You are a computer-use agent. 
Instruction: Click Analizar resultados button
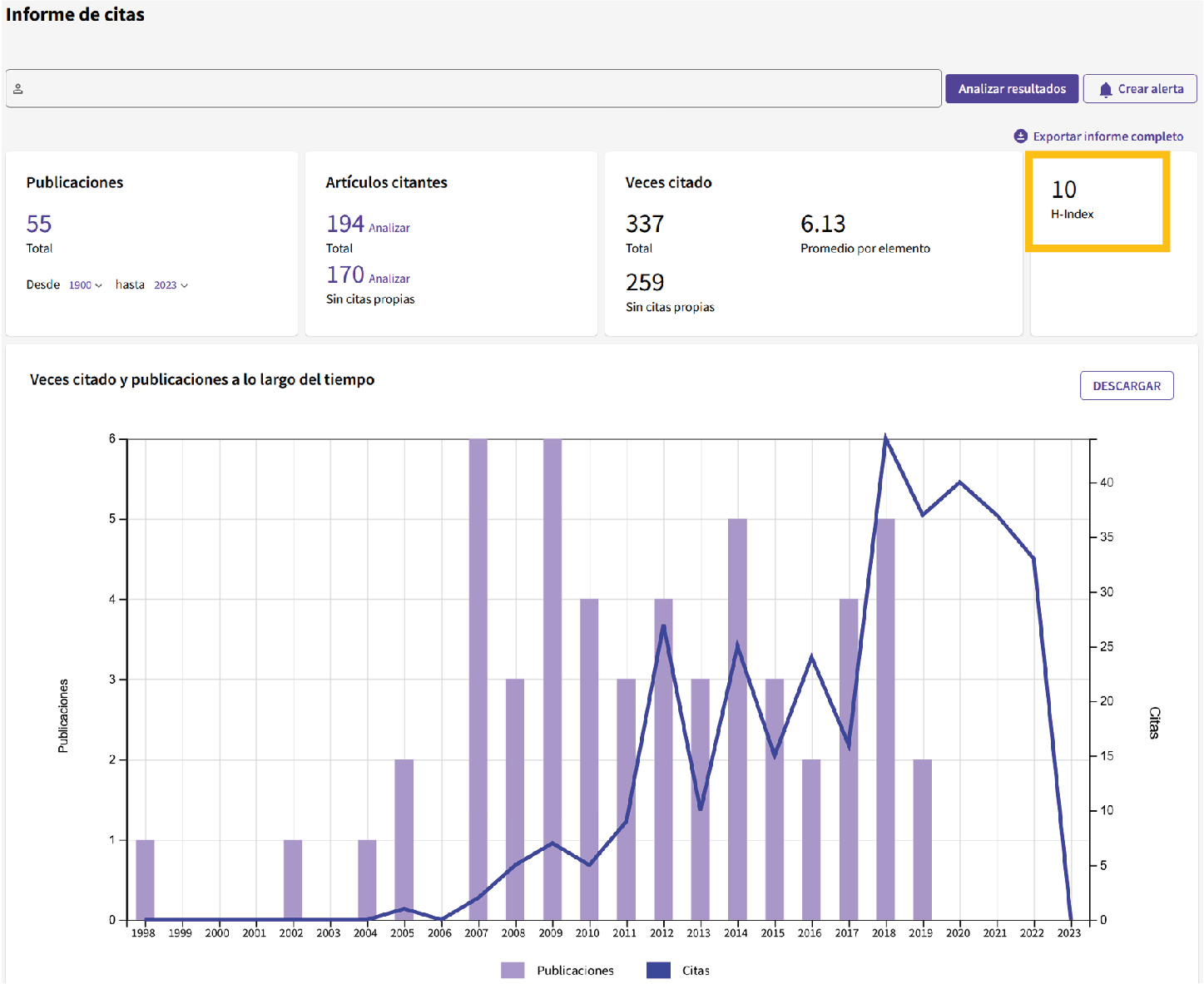[x=1012, y=89]
